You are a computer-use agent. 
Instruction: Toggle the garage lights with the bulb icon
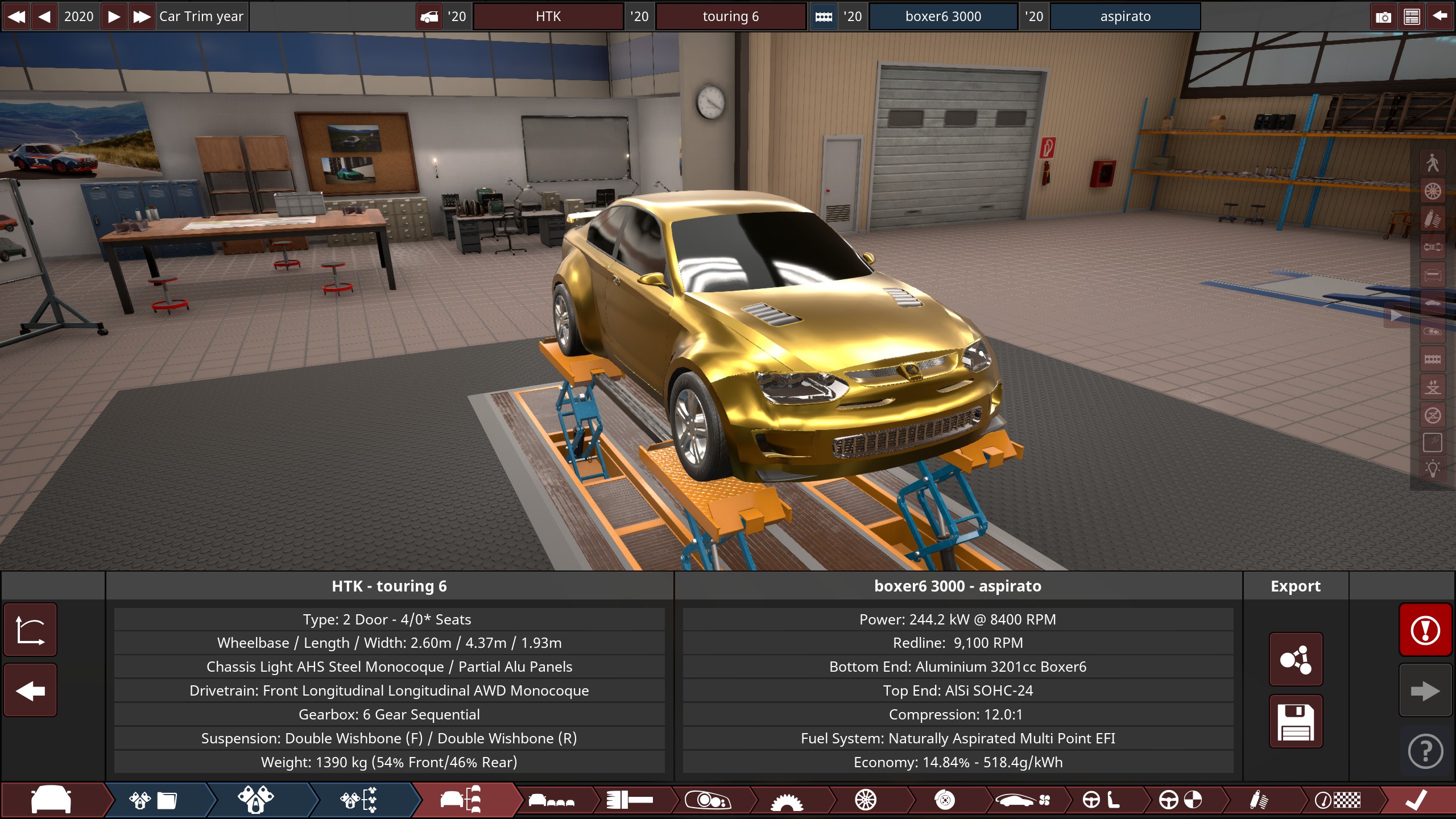[x=1433, y=470]
